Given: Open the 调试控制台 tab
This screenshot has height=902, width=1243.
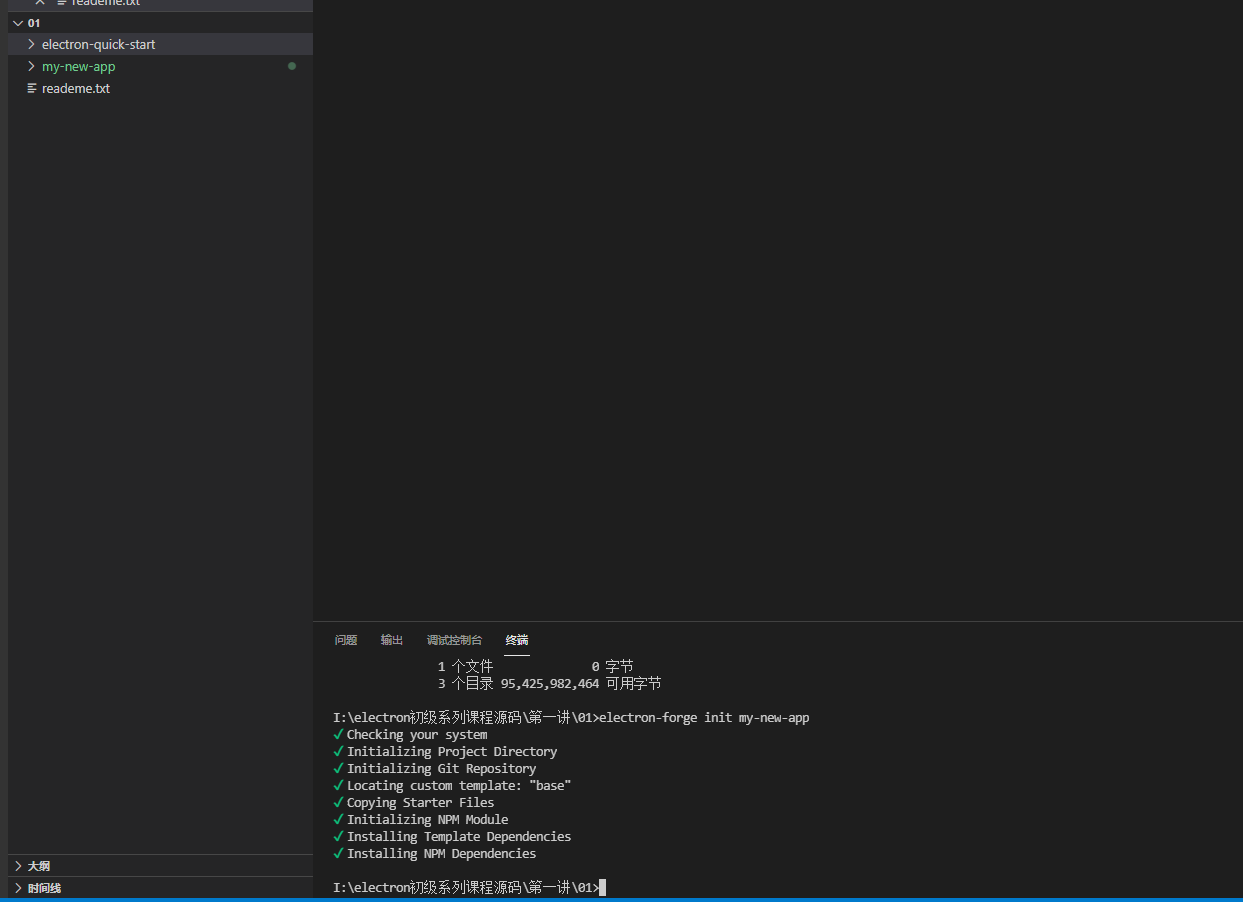Looking at the screenshot, I should pos(454,640).
